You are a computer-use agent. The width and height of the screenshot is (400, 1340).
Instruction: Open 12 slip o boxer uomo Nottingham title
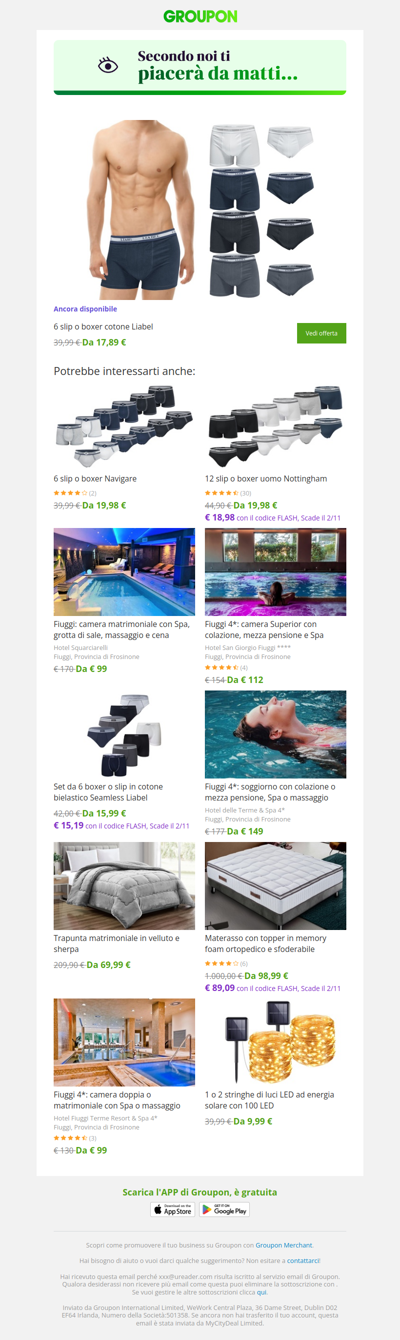point(266,479)
